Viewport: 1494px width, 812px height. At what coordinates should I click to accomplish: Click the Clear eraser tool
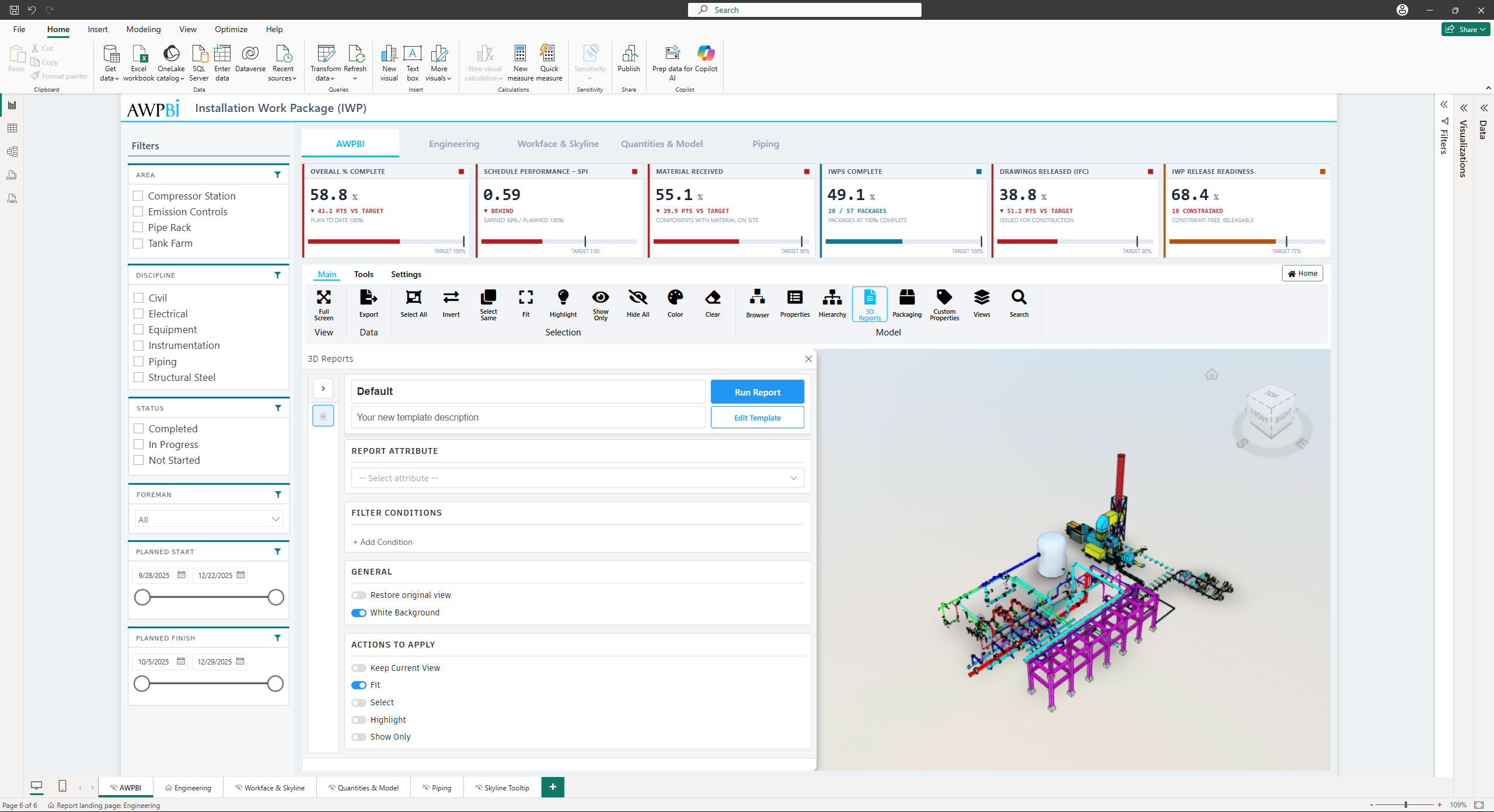click(x=712, y=304)
